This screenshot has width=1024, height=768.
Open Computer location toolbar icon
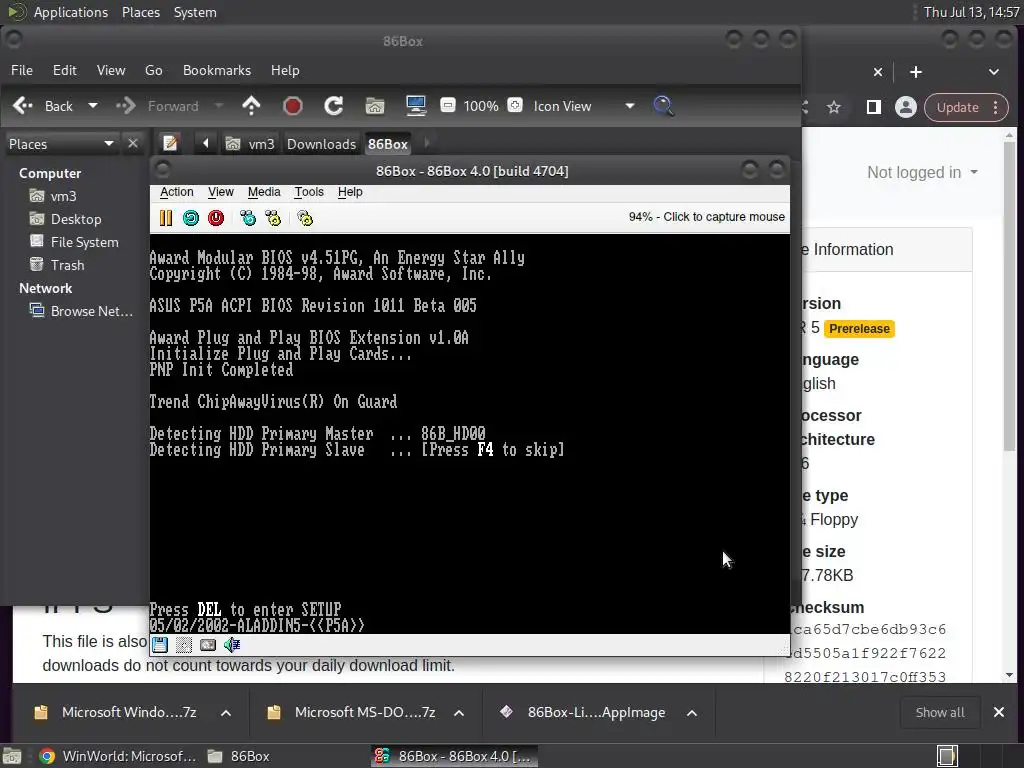tap(416, 106)
